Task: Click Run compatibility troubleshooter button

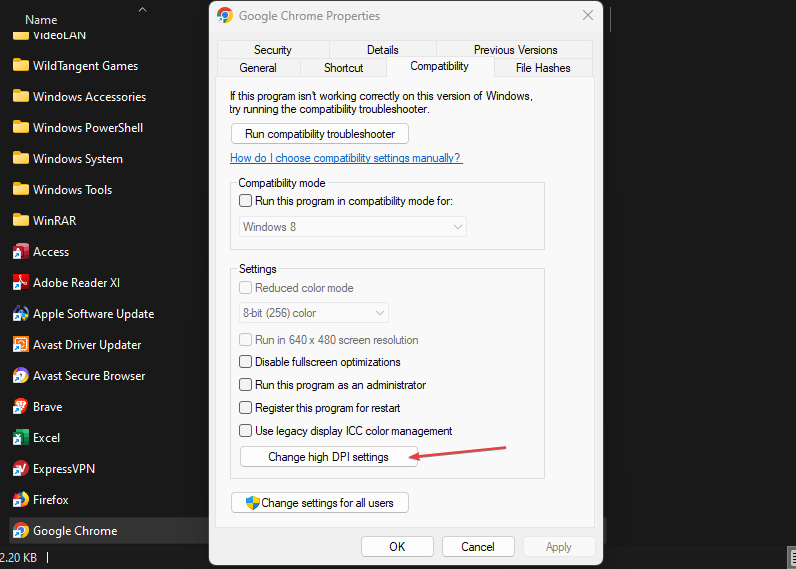Action: pyautogui.click(x=320, y=134)
